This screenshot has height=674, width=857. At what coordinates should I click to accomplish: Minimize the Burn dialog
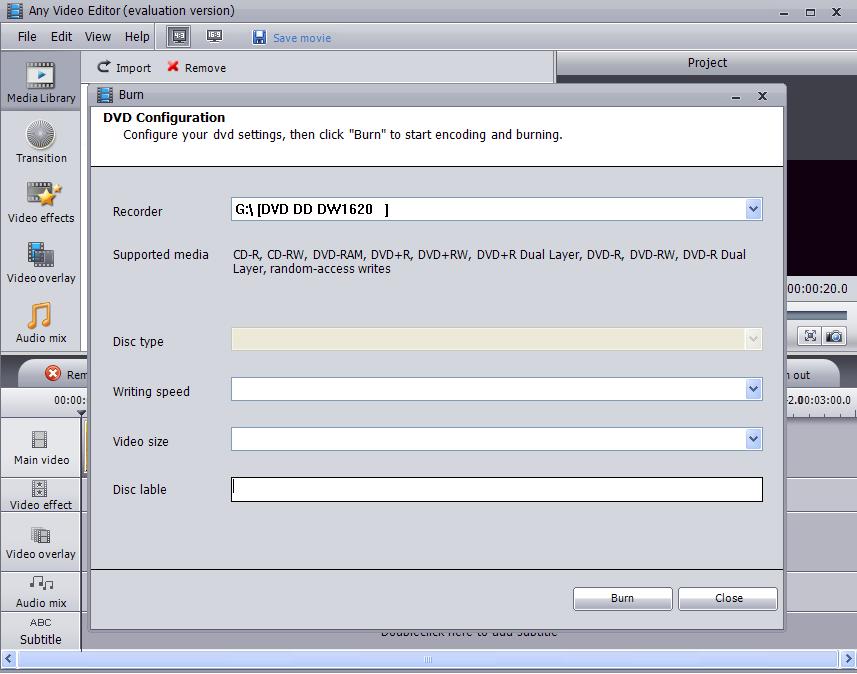[736, 97]
